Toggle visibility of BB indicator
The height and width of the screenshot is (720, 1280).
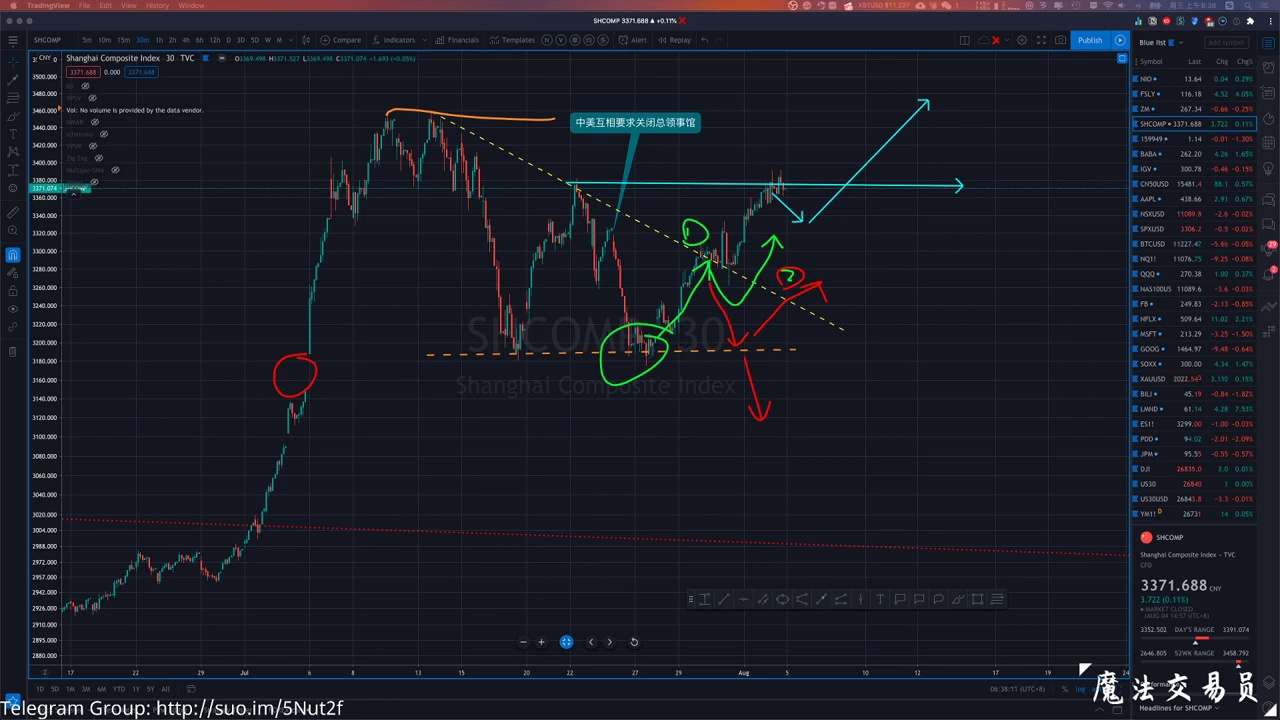(85, 86)
